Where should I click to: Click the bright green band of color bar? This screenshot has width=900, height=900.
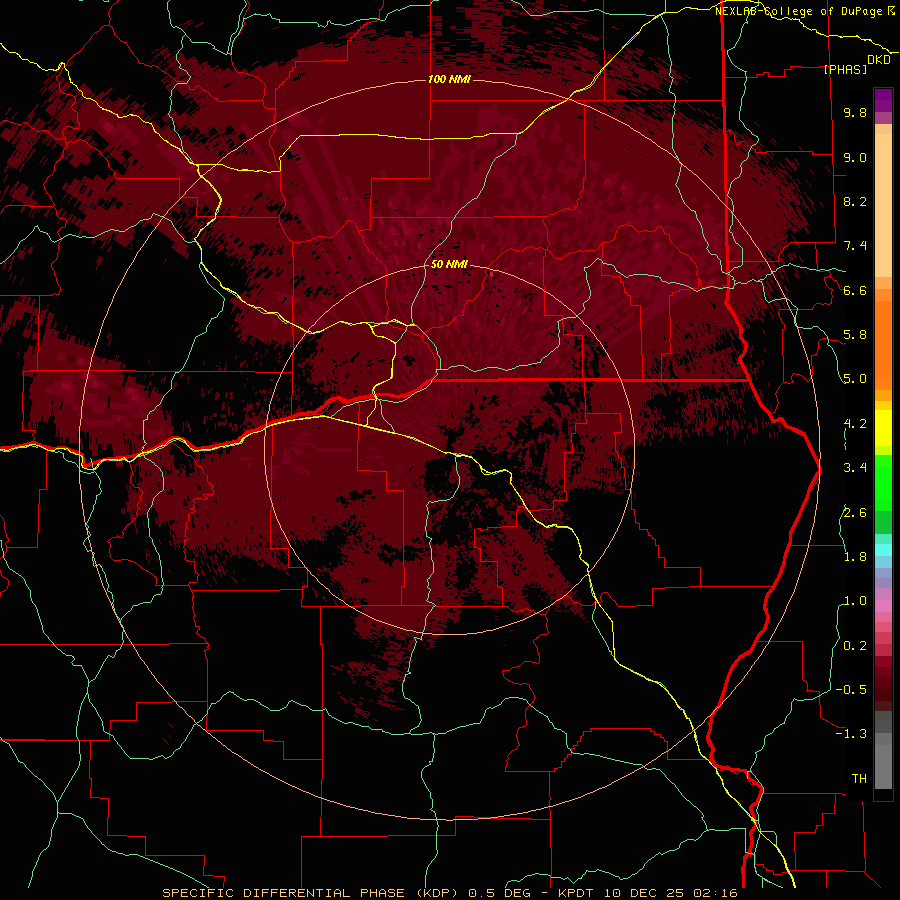883,482
